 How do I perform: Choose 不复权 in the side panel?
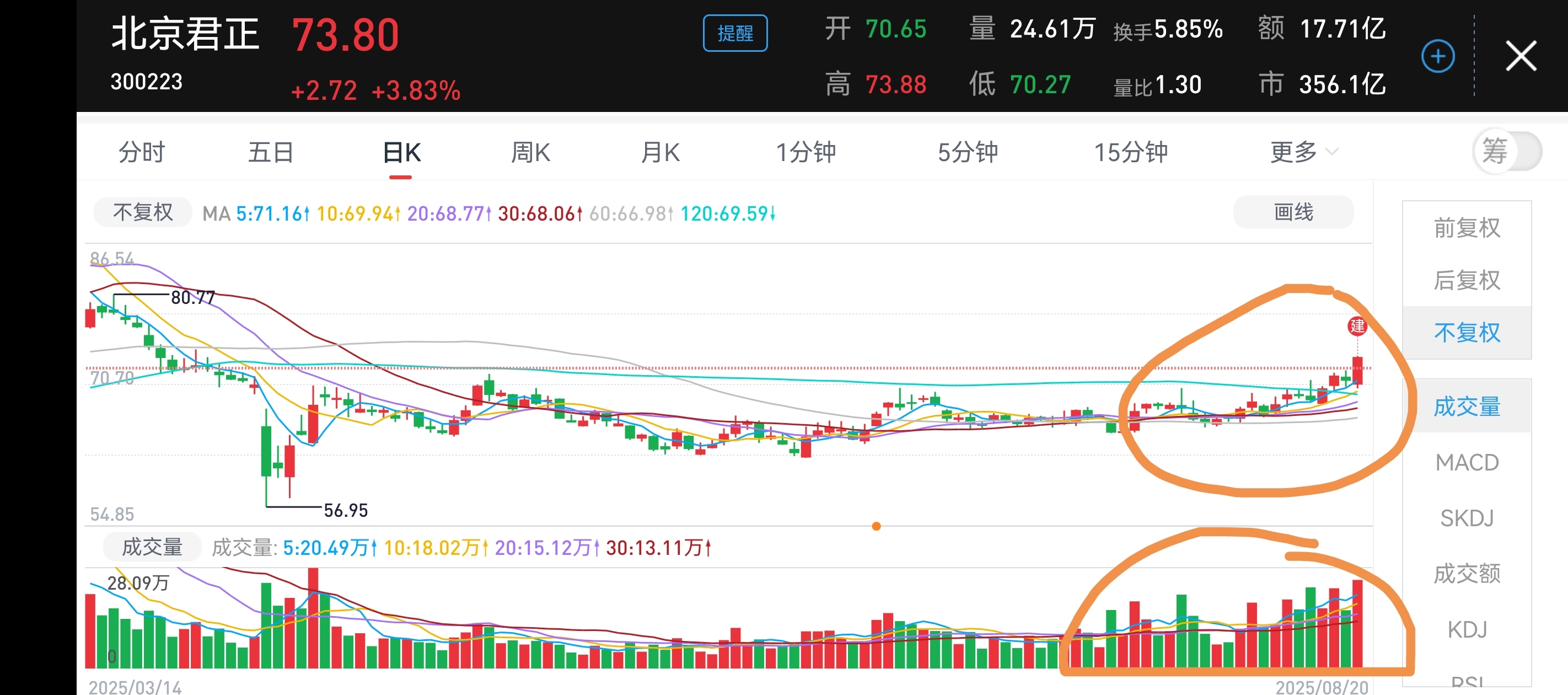pyautogui.click(x=1467, y=333)
